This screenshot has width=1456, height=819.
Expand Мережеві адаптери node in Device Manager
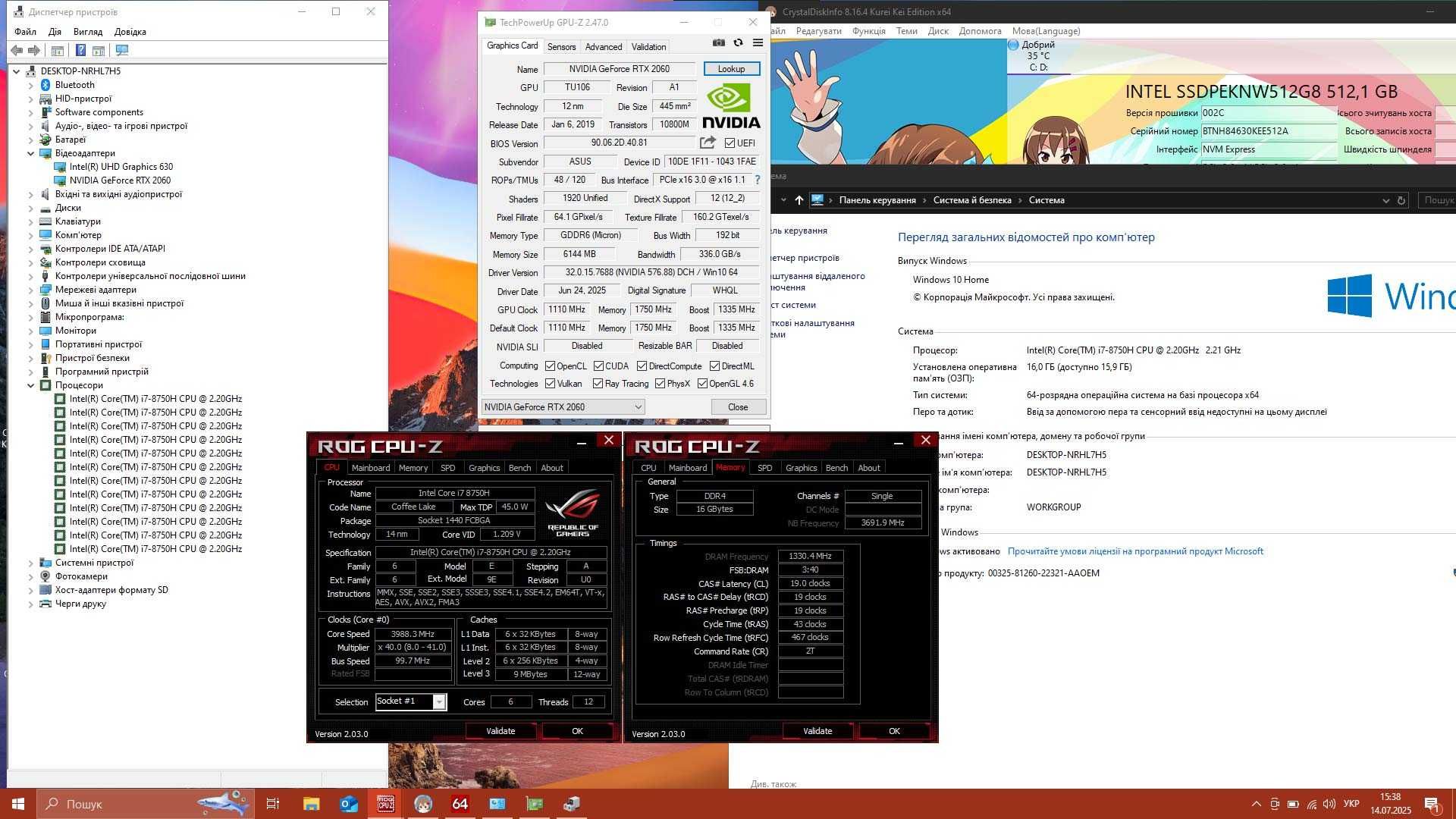tap(31, 290)
